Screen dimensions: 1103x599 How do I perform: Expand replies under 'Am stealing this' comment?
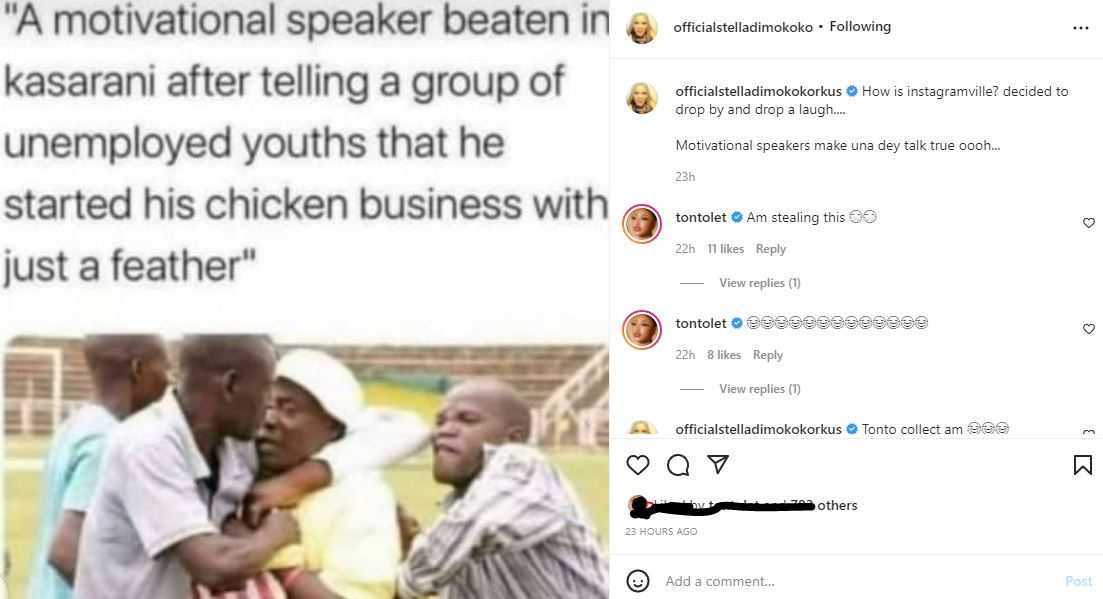[x=760, y=283]
